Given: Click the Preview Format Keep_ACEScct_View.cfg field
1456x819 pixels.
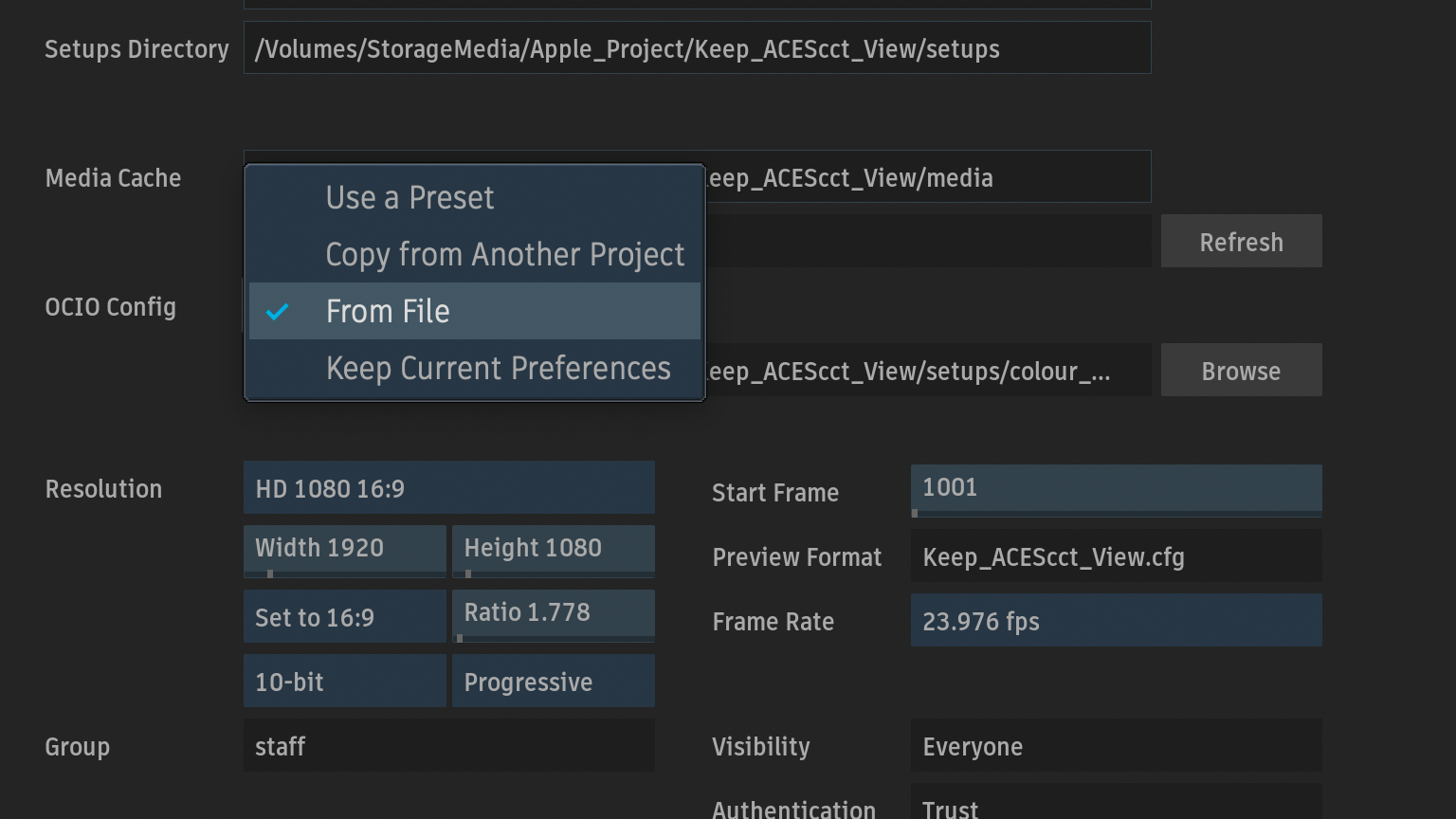Looking at the screenshot, I should pos(1116,556).
